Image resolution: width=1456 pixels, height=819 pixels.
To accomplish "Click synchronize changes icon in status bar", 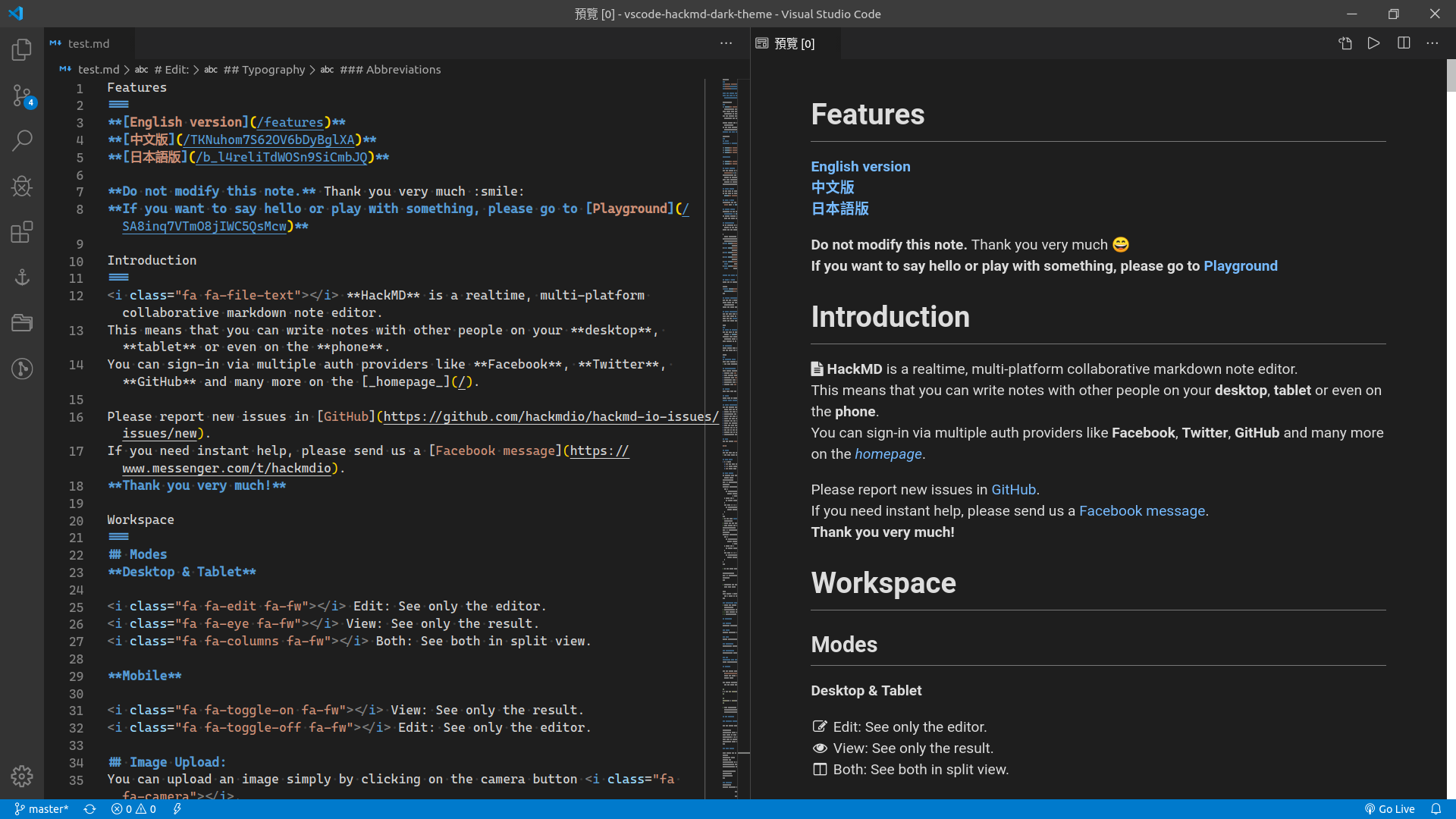I will [x=89, y=809].
